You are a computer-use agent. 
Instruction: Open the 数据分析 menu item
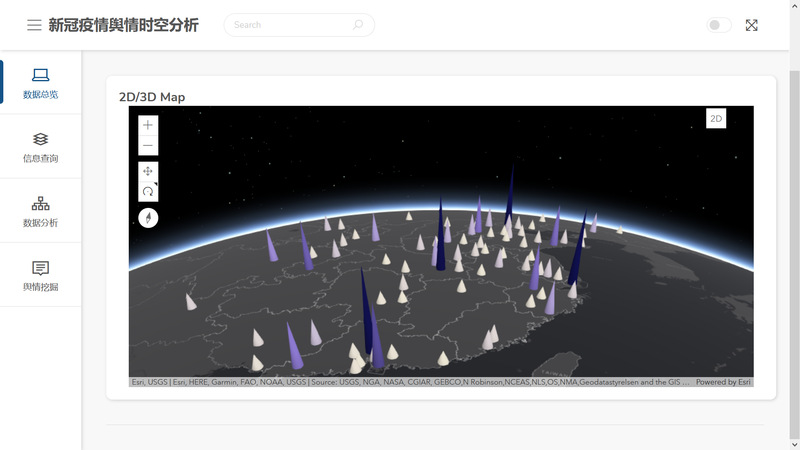tap(40, 211)
